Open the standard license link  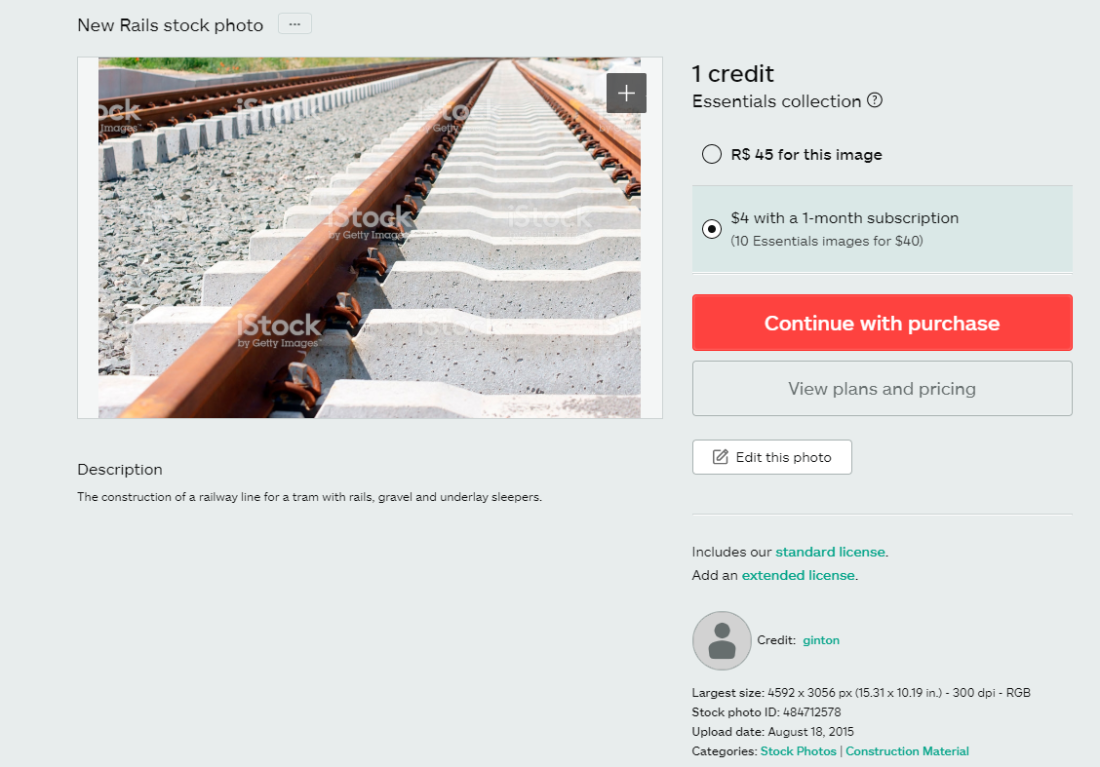(x=830, y=552)
